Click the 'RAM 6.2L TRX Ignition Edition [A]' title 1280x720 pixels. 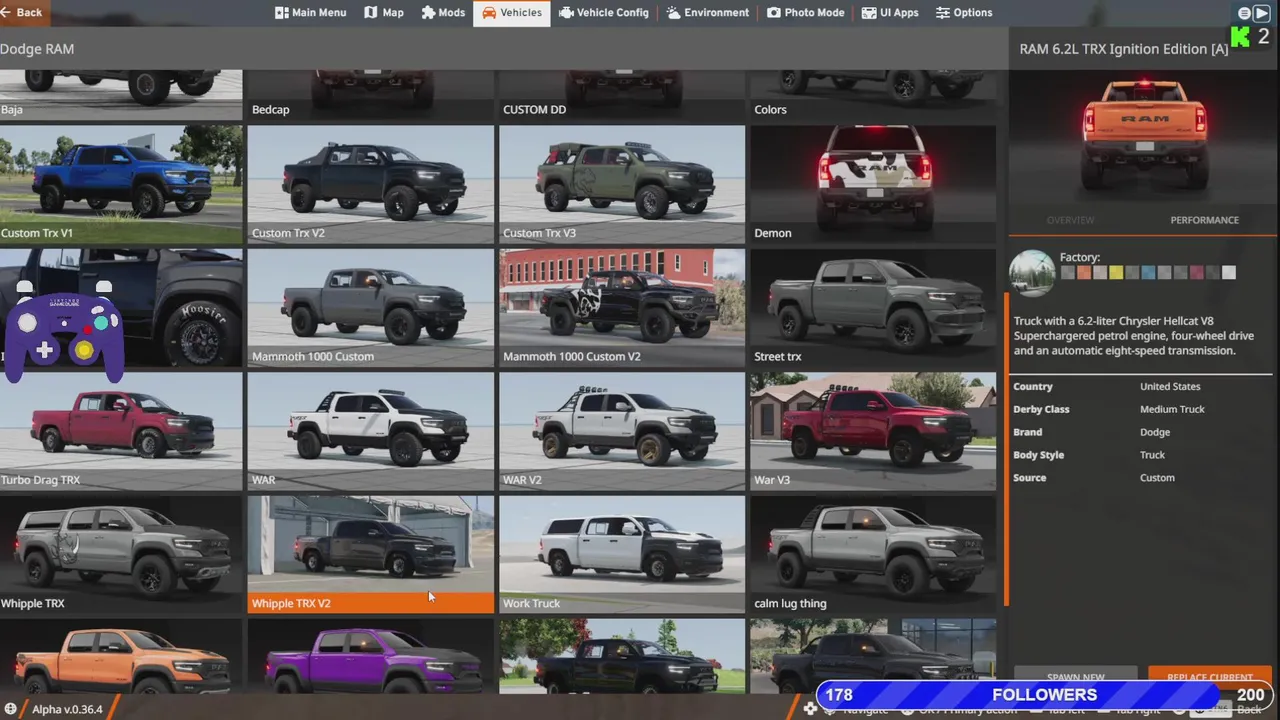1124,49
